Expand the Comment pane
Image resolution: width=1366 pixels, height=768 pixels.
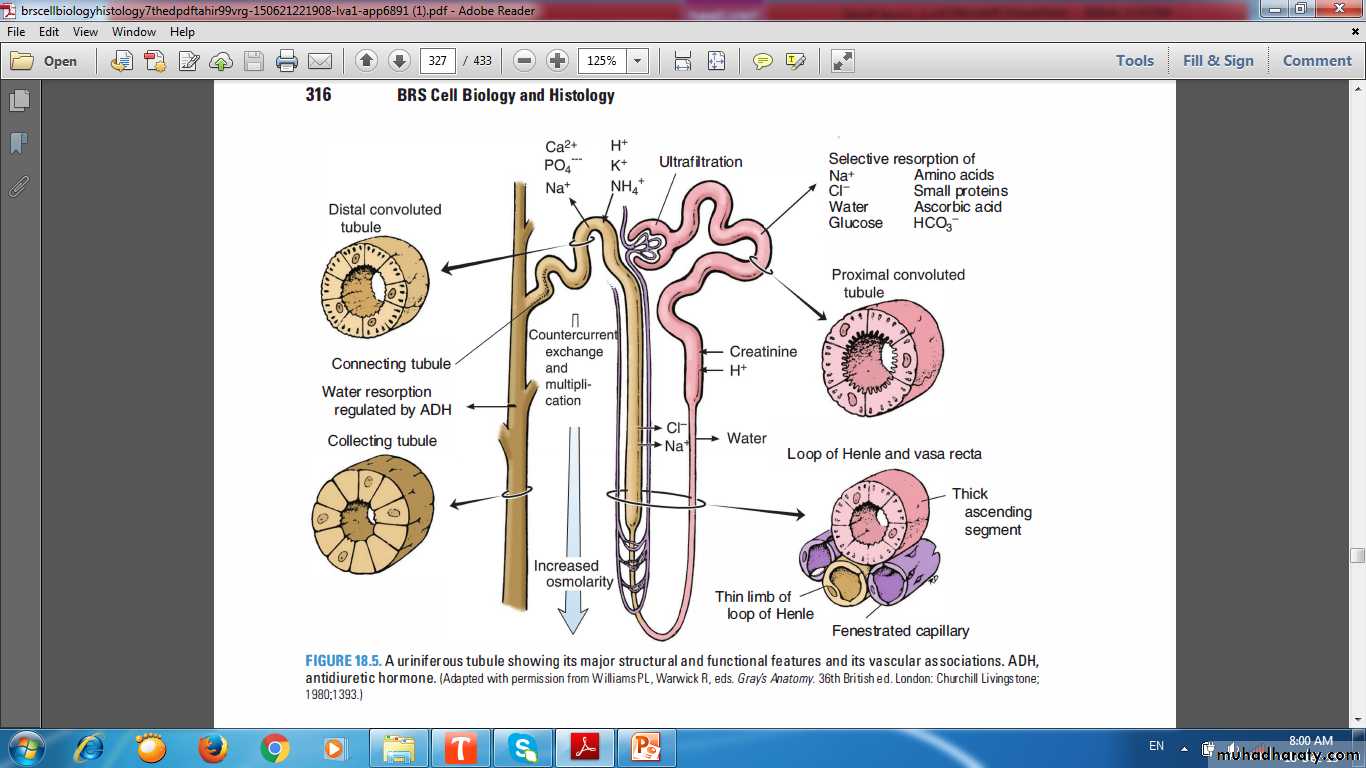click(x=1317, y=61)
